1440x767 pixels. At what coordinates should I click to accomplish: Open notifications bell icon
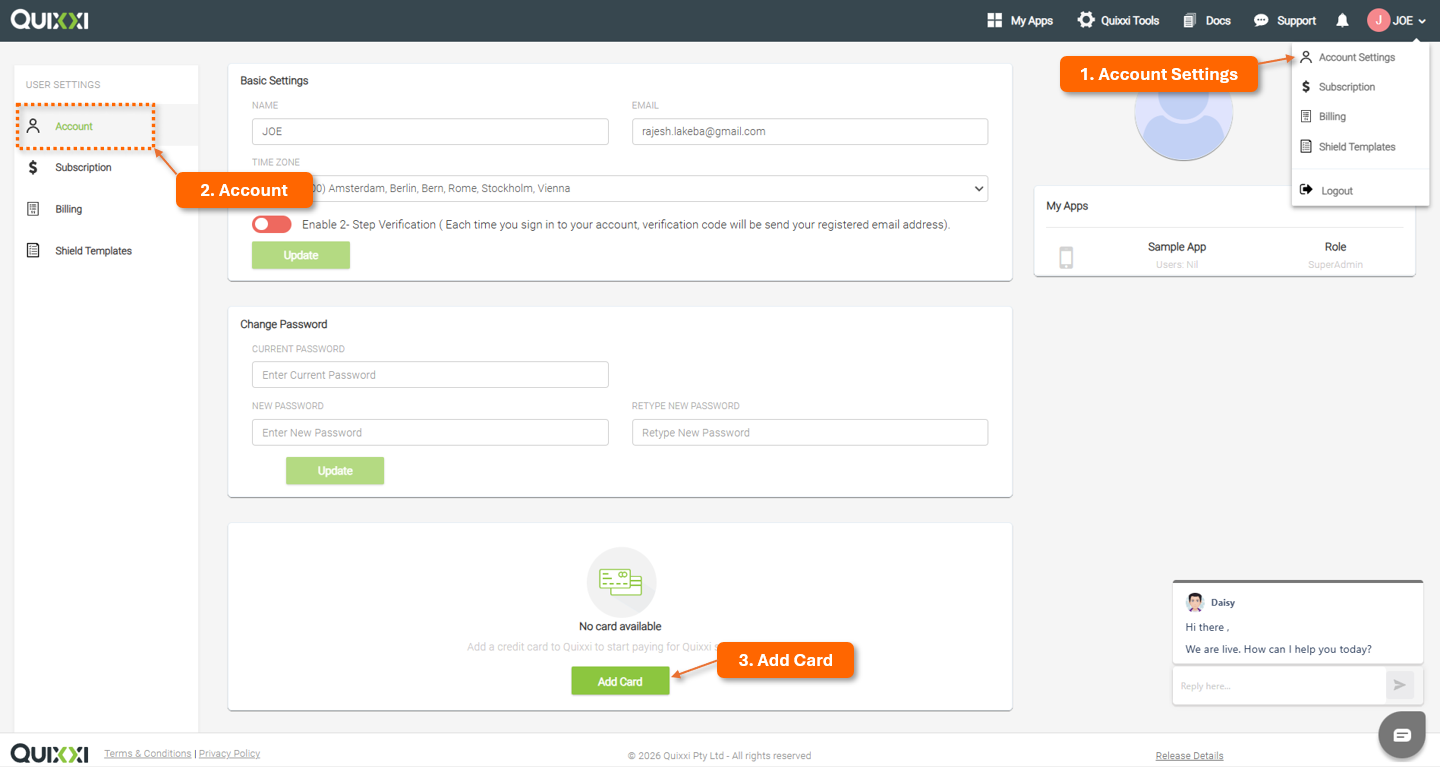coord(1342,20)
